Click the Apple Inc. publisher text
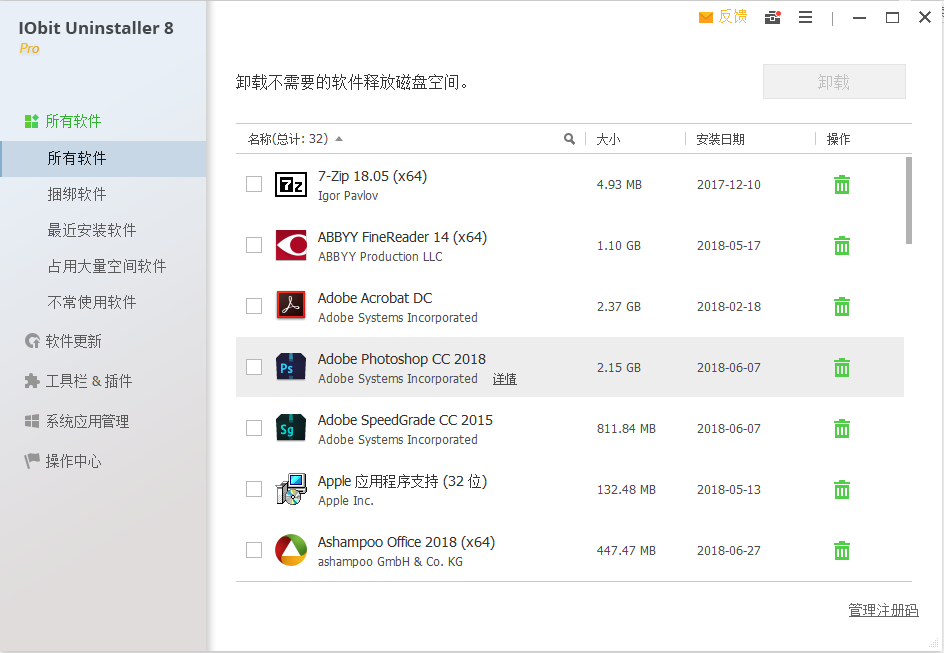This screenshot has height=653, width=944. coord(346,501)
